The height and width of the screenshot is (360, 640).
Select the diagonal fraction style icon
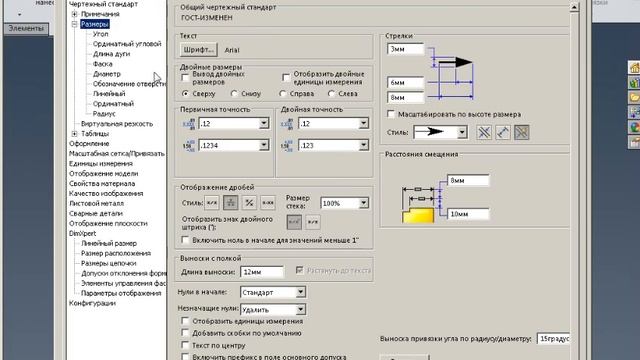pyautogui.click(x=249, y=202)
